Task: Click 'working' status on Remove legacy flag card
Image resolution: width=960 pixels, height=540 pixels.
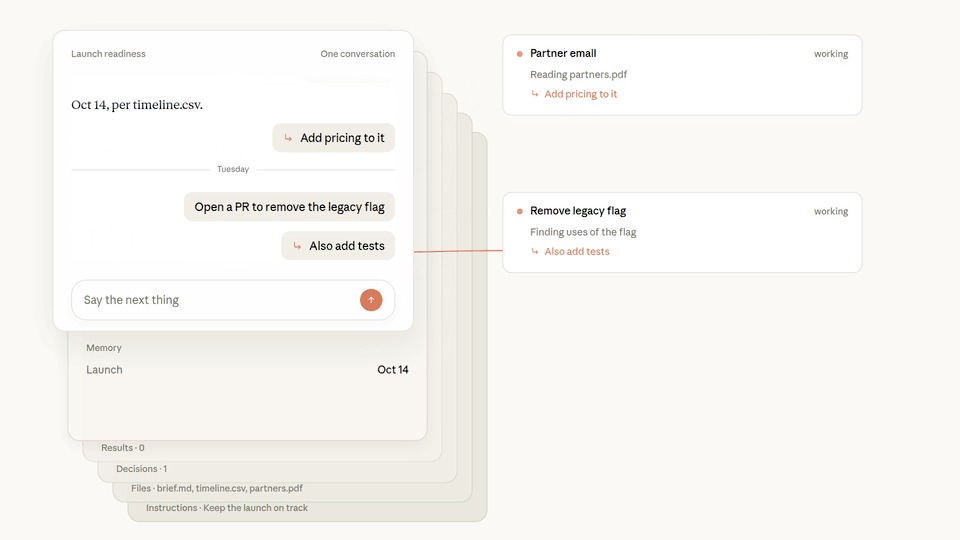Action: coord(831,211)
